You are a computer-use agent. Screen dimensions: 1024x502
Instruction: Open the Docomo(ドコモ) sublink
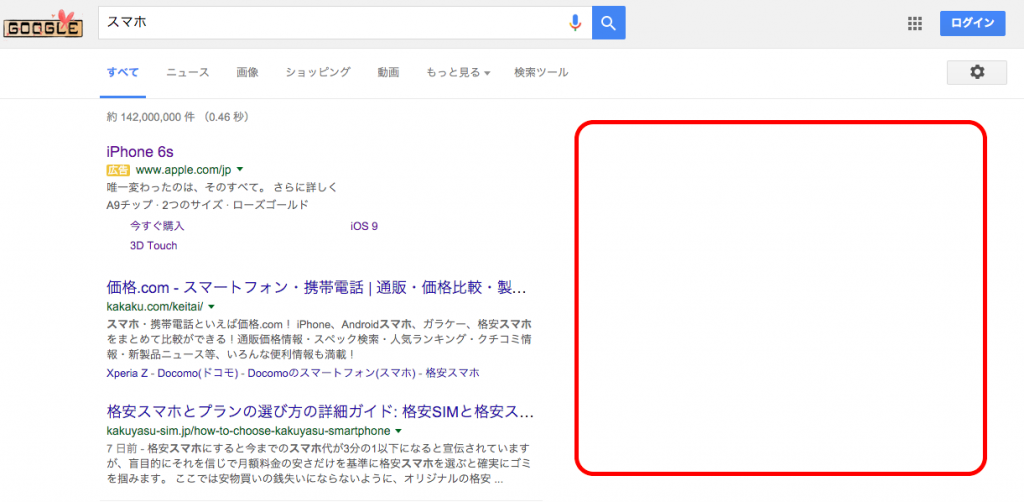pos(199,373)
